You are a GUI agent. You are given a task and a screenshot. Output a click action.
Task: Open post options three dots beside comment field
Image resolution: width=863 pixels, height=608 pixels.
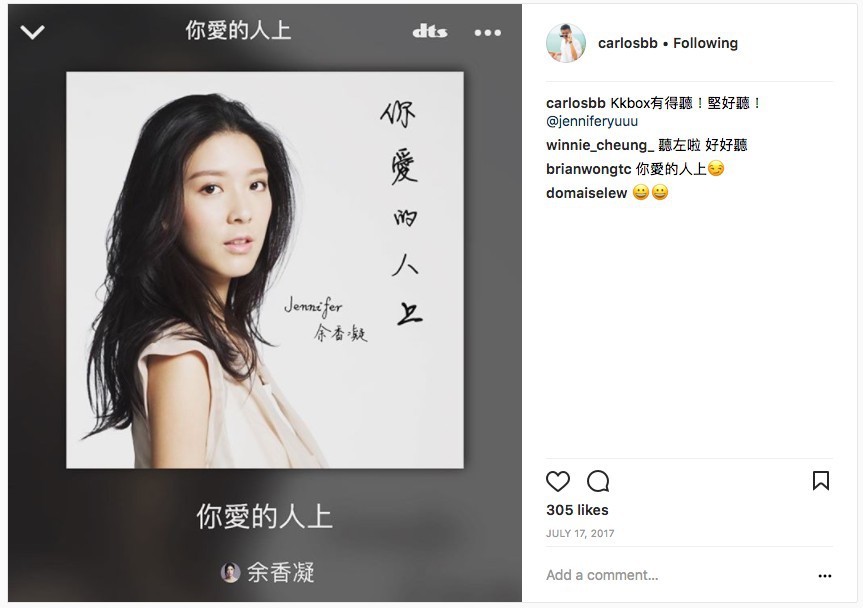tap(824, 576)
